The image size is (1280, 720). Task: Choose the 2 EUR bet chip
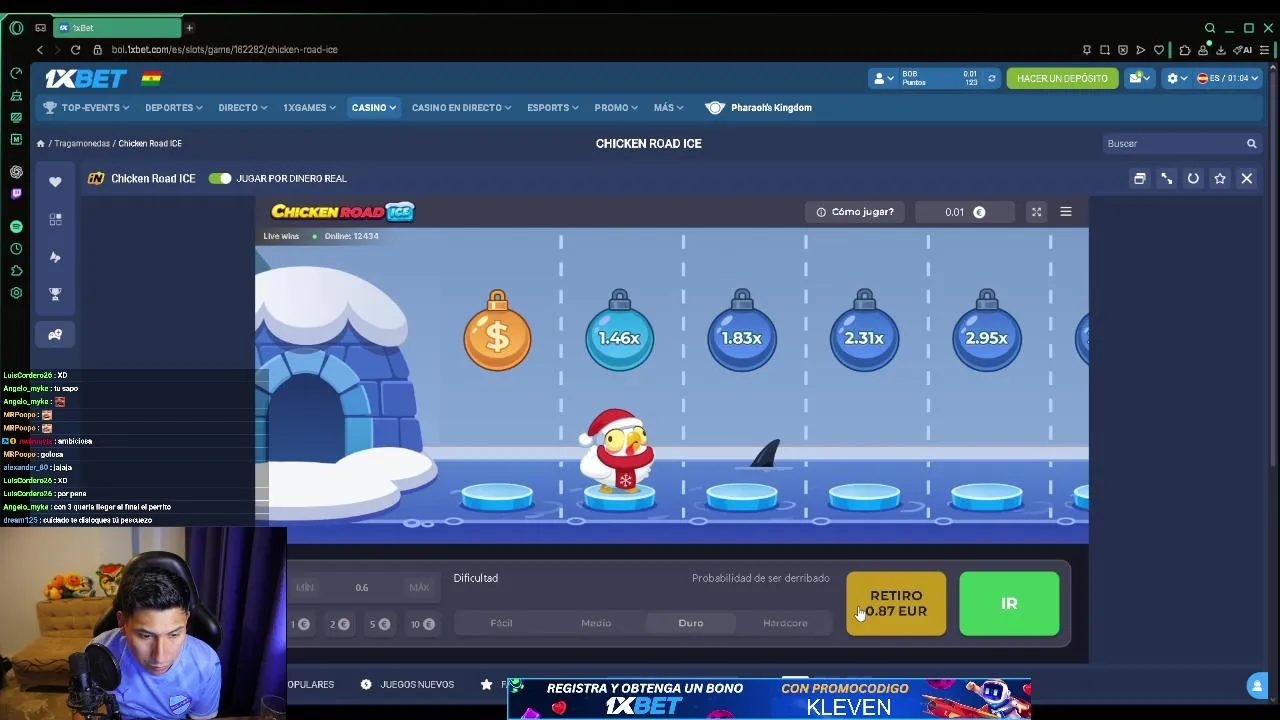pyautogui.click(x=339, y=624)
